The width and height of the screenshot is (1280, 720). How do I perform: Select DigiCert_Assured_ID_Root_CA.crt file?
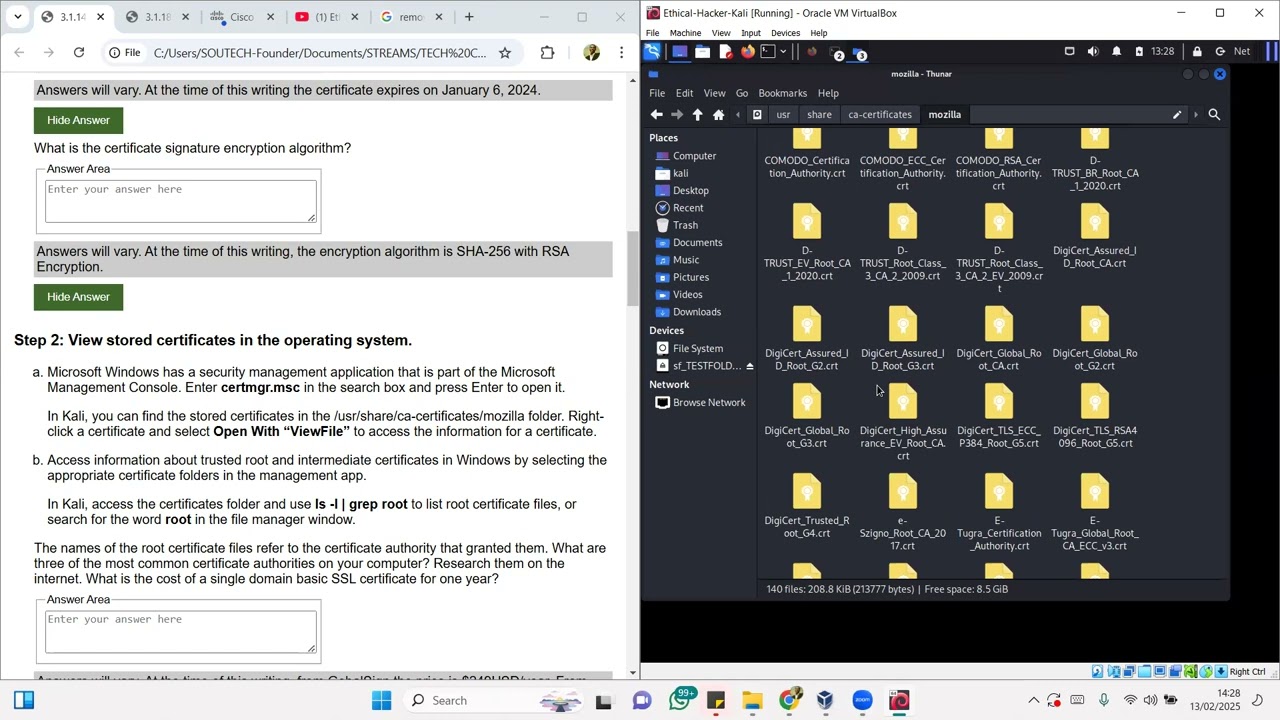click(1095, 236)
